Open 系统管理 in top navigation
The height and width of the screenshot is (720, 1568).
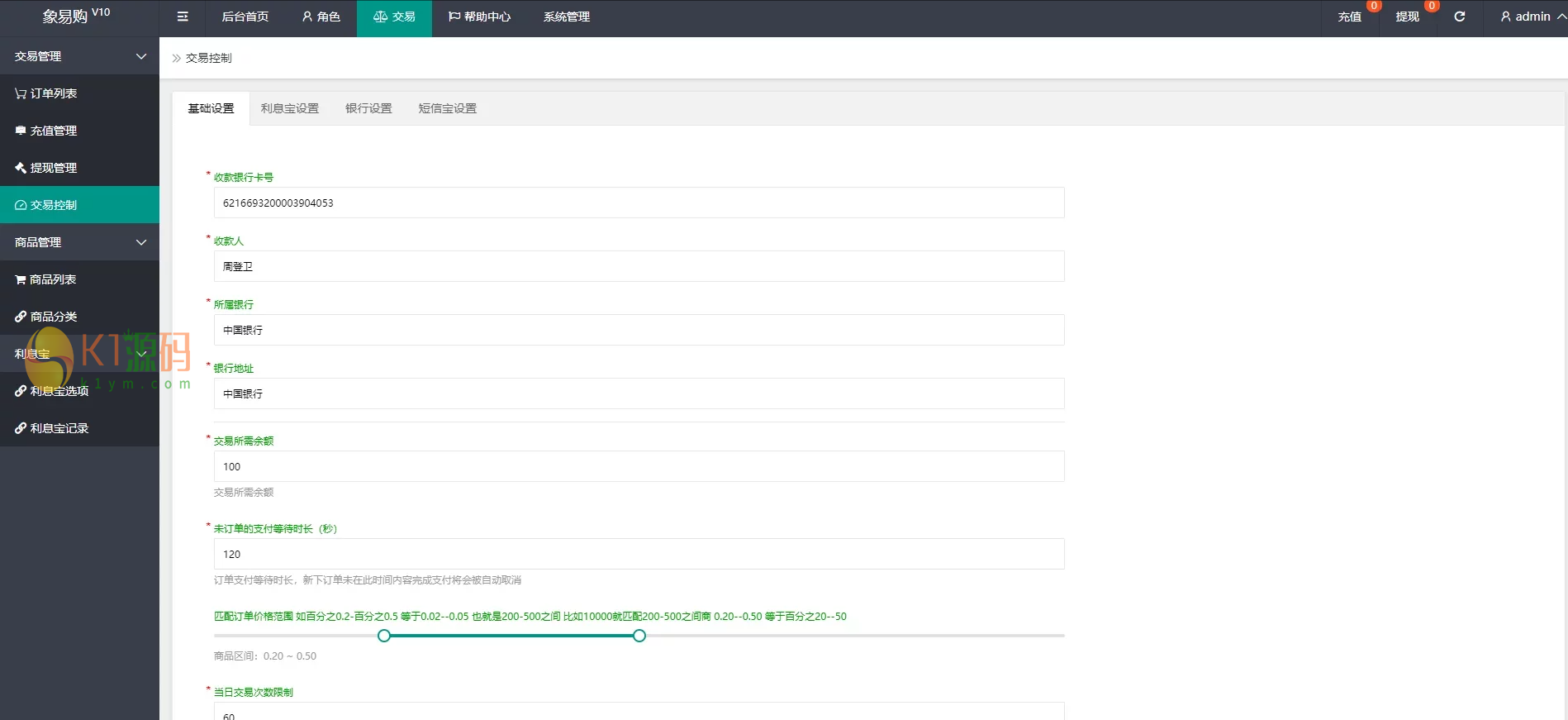pyautogui.click(x=567, y=17)
